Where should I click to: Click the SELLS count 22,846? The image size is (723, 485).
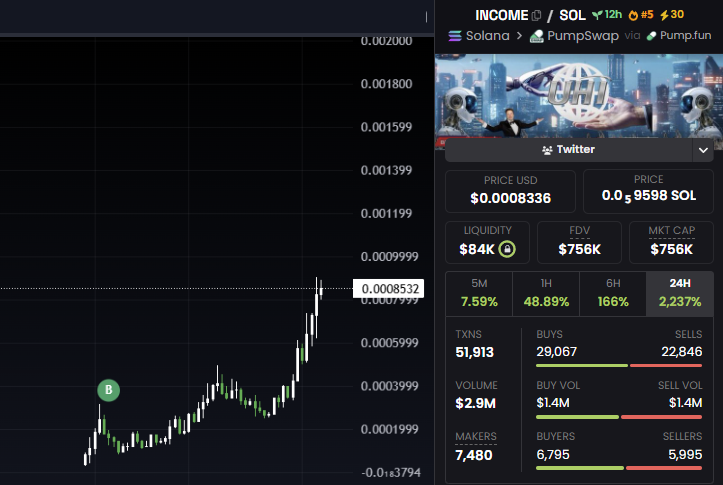(682, 352)
